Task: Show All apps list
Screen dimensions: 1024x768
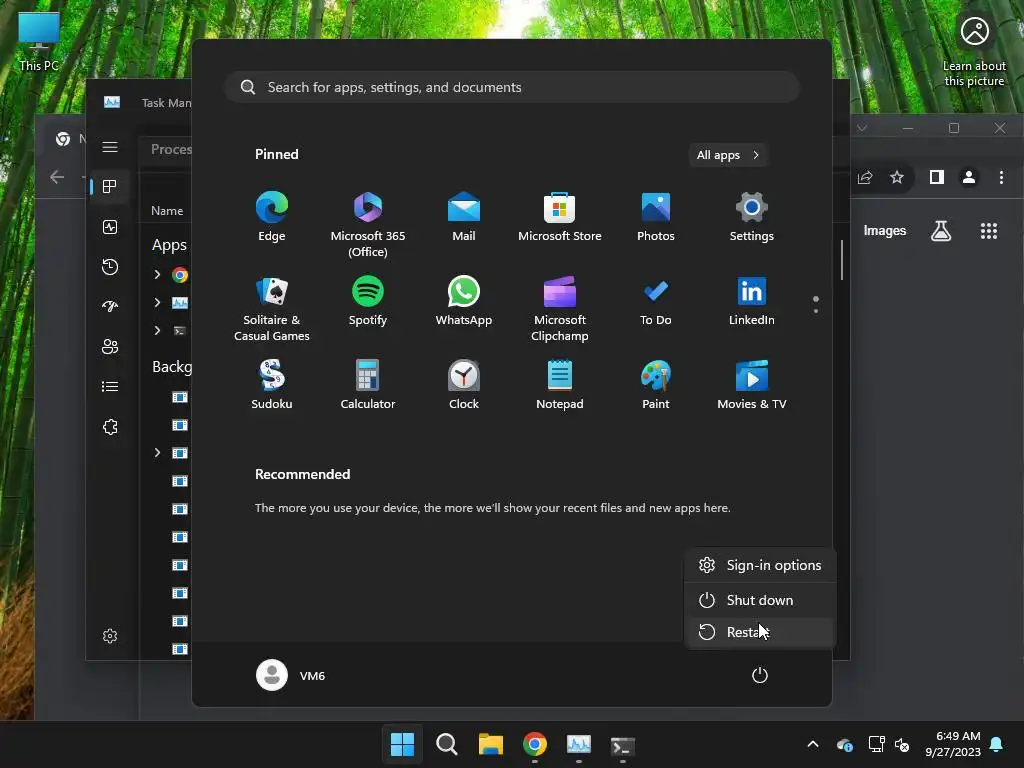Action: click(x=728, y=155)
